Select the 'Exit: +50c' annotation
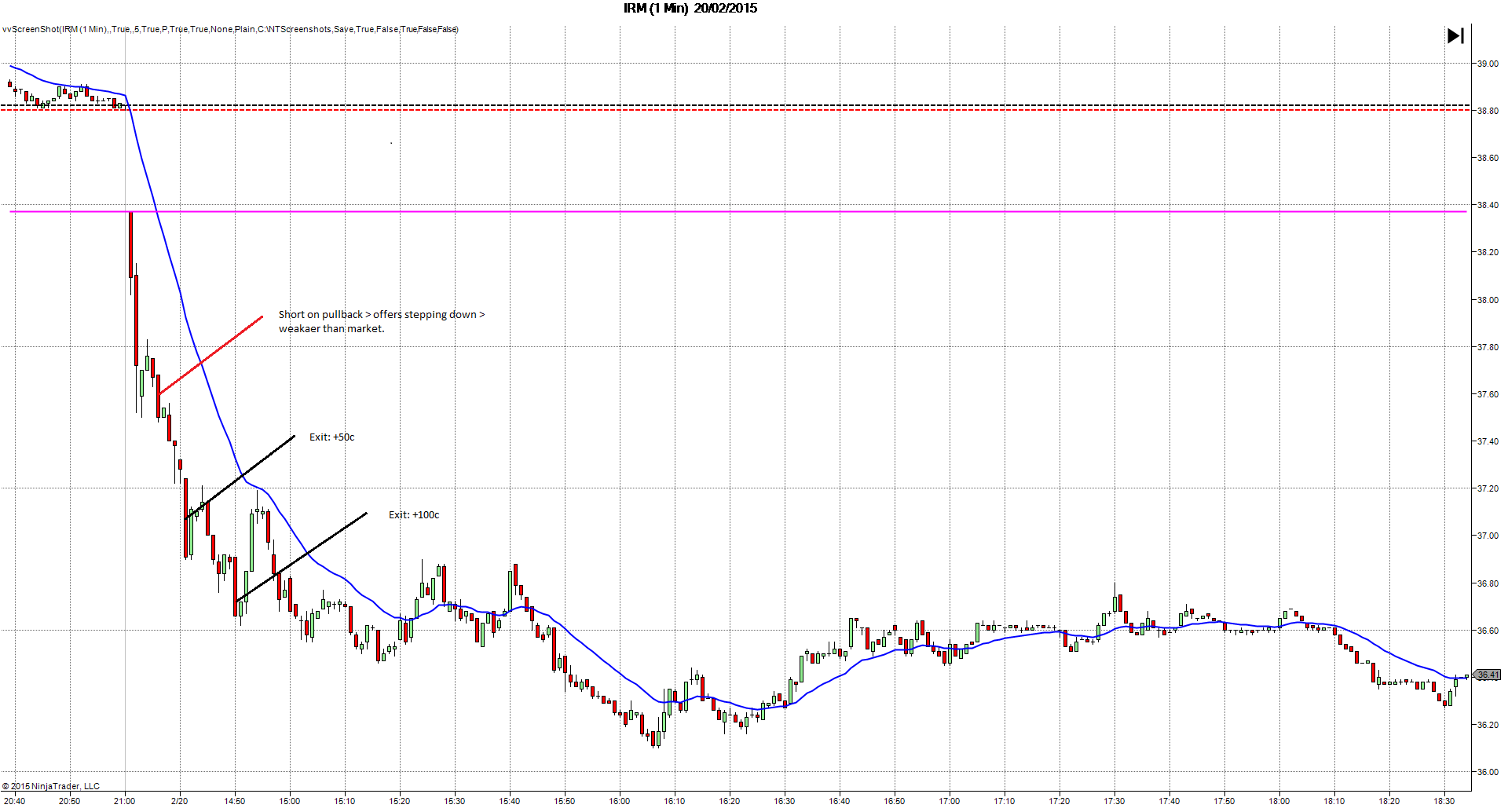Viewport: 1508px width, 812px height. 331,437
